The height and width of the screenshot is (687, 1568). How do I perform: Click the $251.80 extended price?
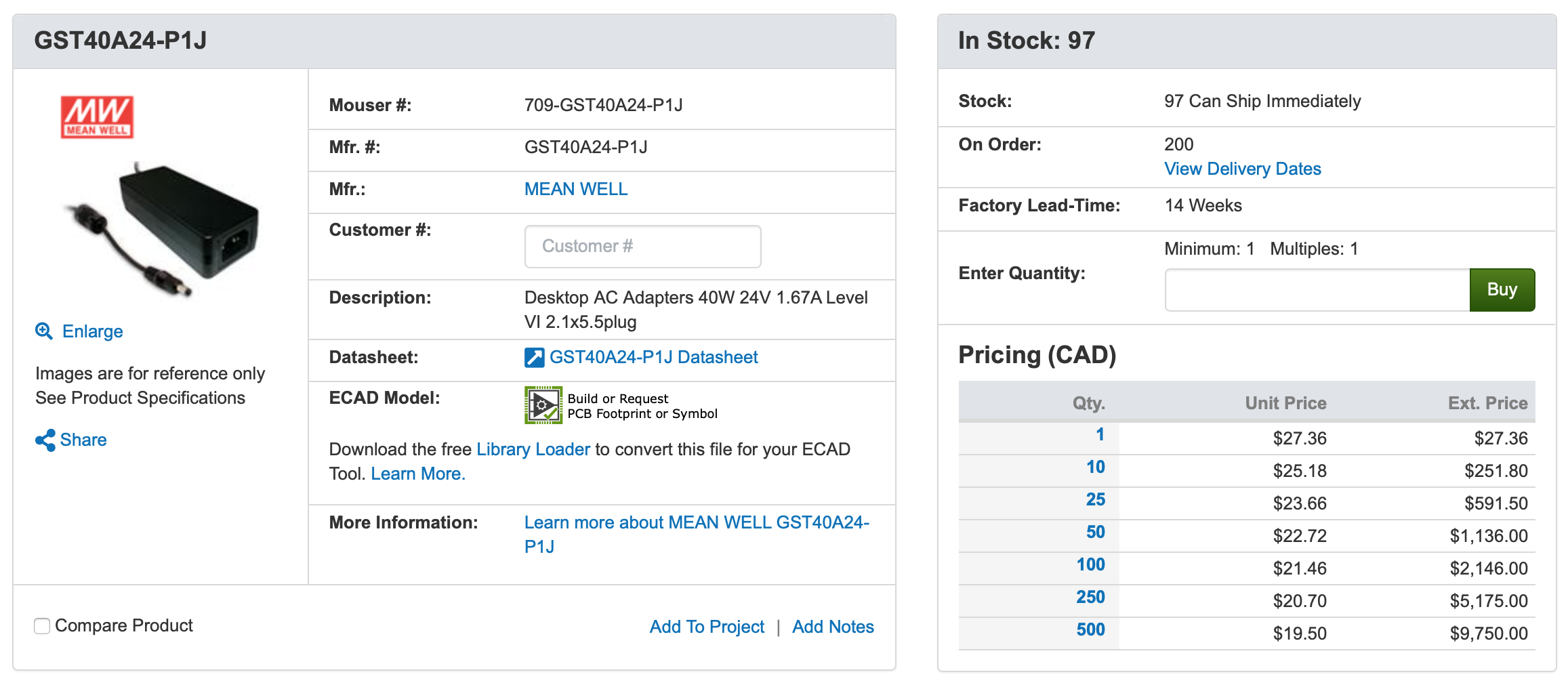[1495, 471]
